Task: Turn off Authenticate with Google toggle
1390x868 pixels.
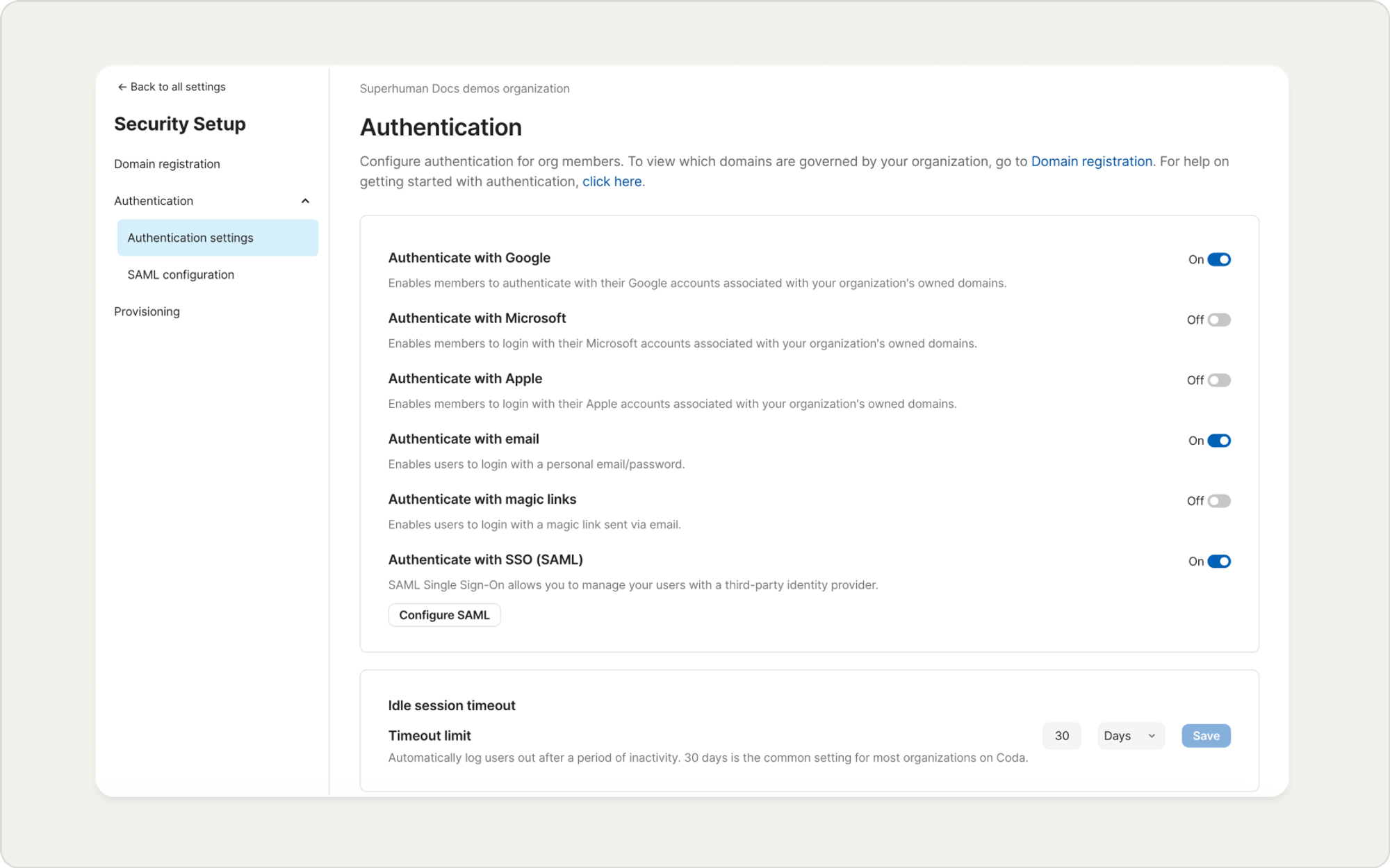Action: click(1218, 259)
